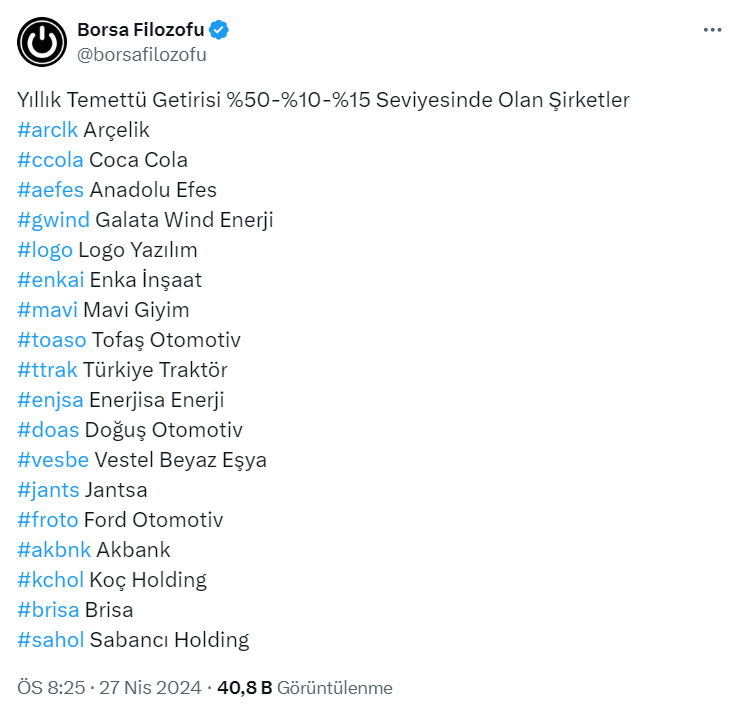Open the #enkai hashtag
The width and height of the screenshot is (730, 716).
[x=50, y=280]
